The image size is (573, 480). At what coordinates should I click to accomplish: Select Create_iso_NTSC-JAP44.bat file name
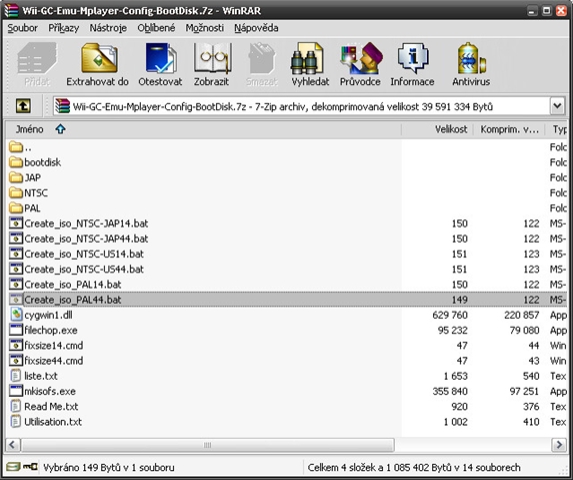[x=86, y=239]
